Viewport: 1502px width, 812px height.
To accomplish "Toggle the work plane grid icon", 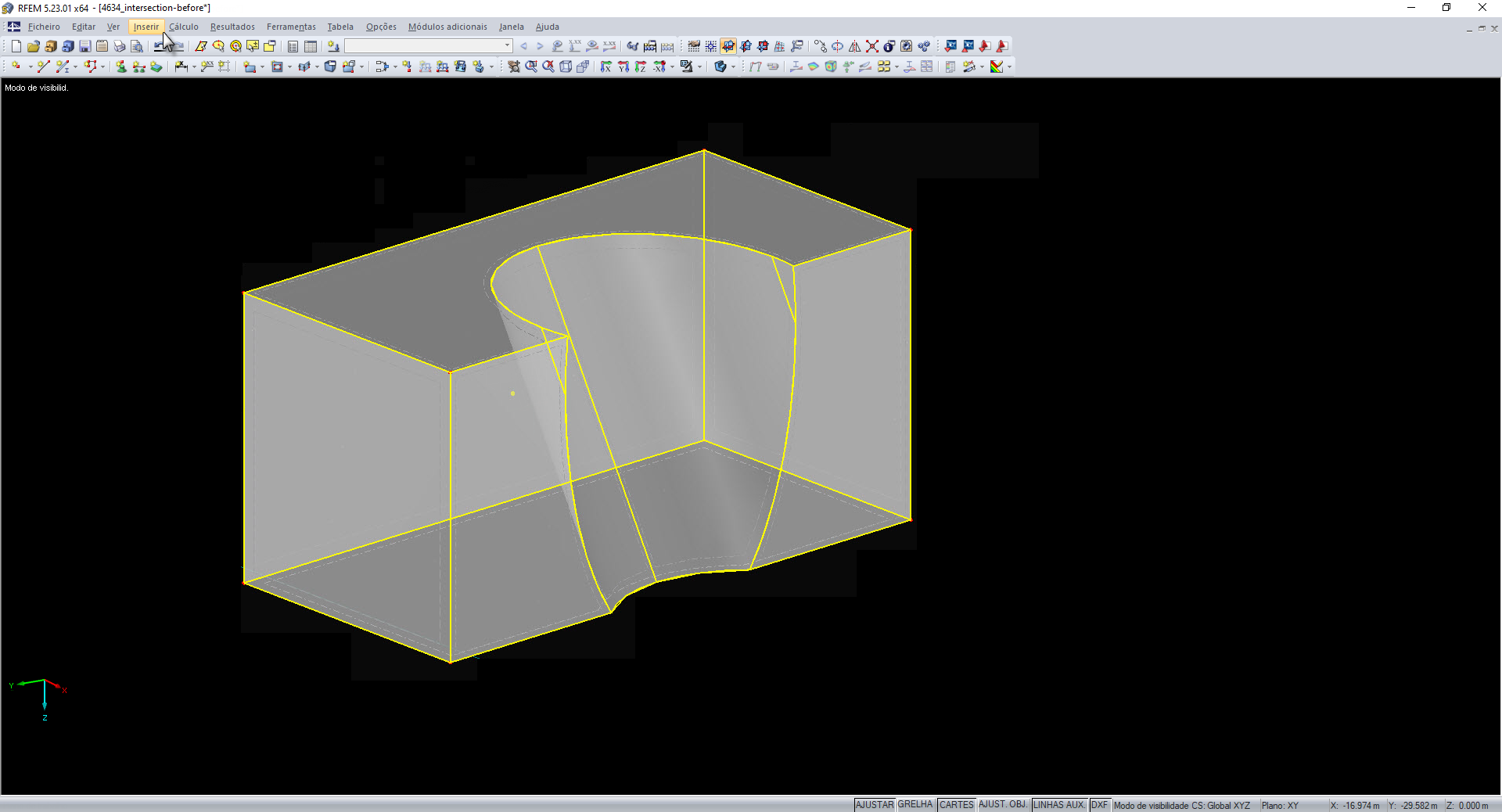I will pos(694,46).
